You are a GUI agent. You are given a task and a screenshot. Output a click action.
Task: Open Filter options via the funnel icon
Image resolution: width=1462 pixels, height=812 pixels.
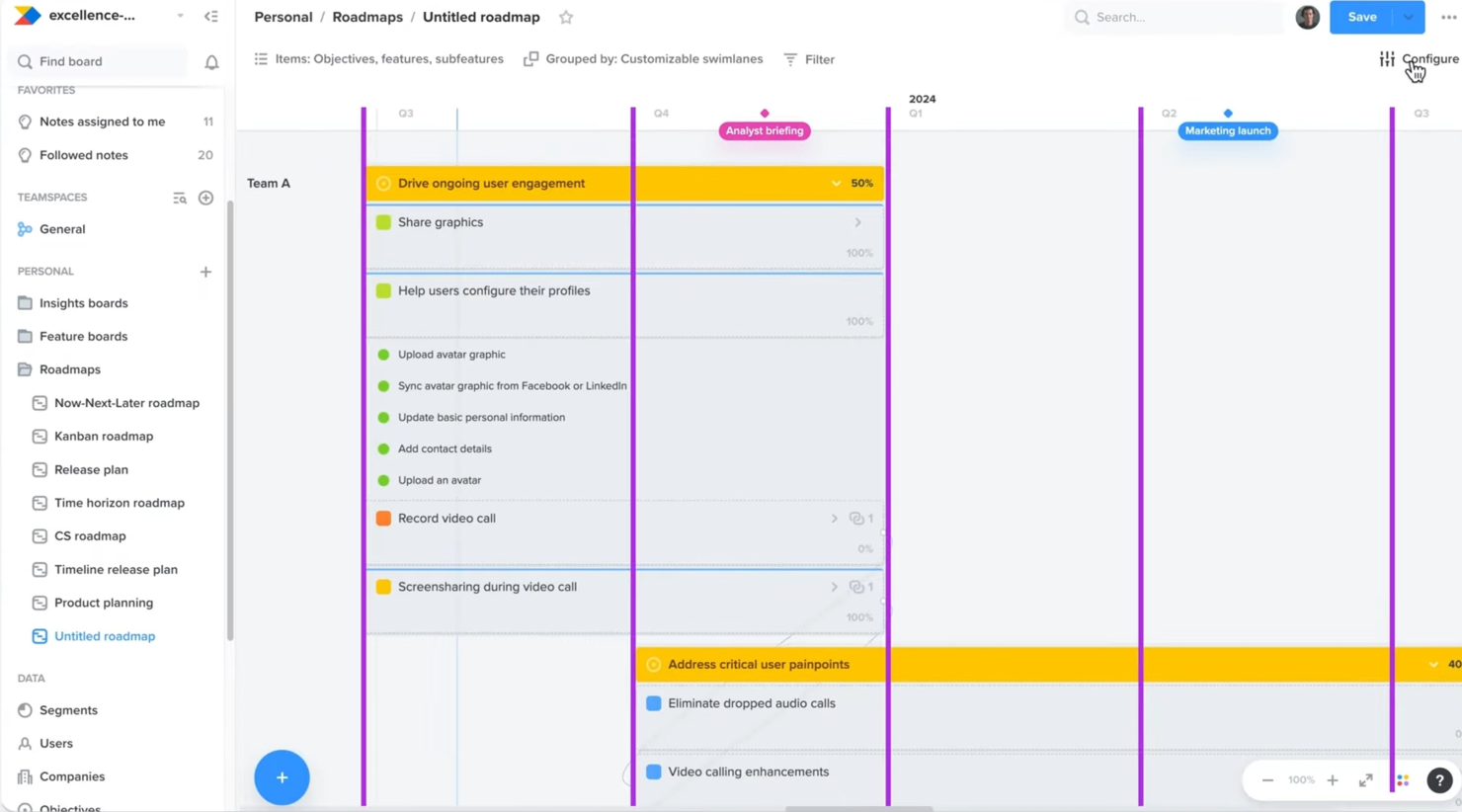click(x=808, y=59)
